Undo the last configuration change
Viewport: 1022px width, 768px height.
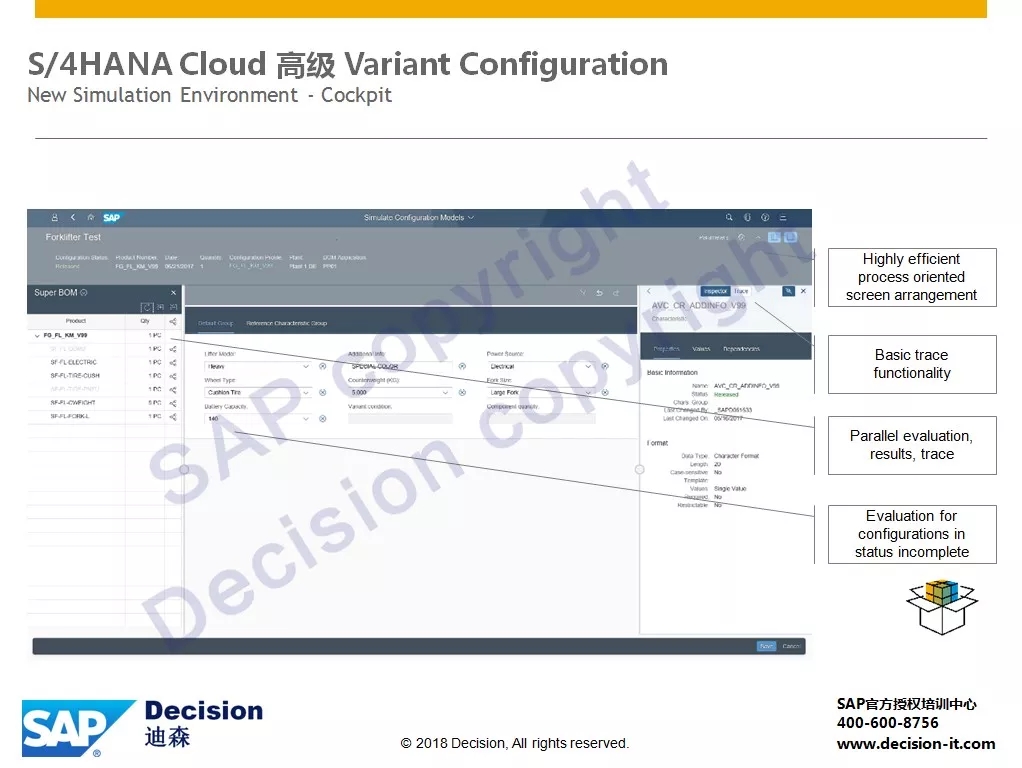tap(599, 293)
